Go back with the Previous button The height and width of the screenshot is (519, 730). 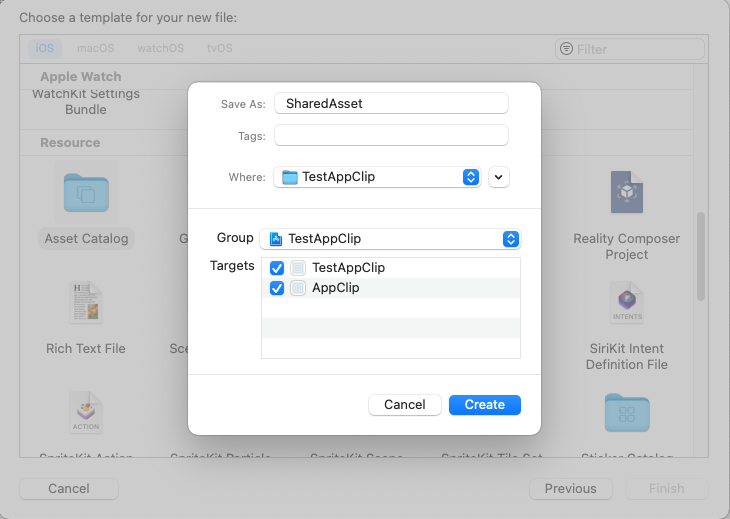(571, 489)
